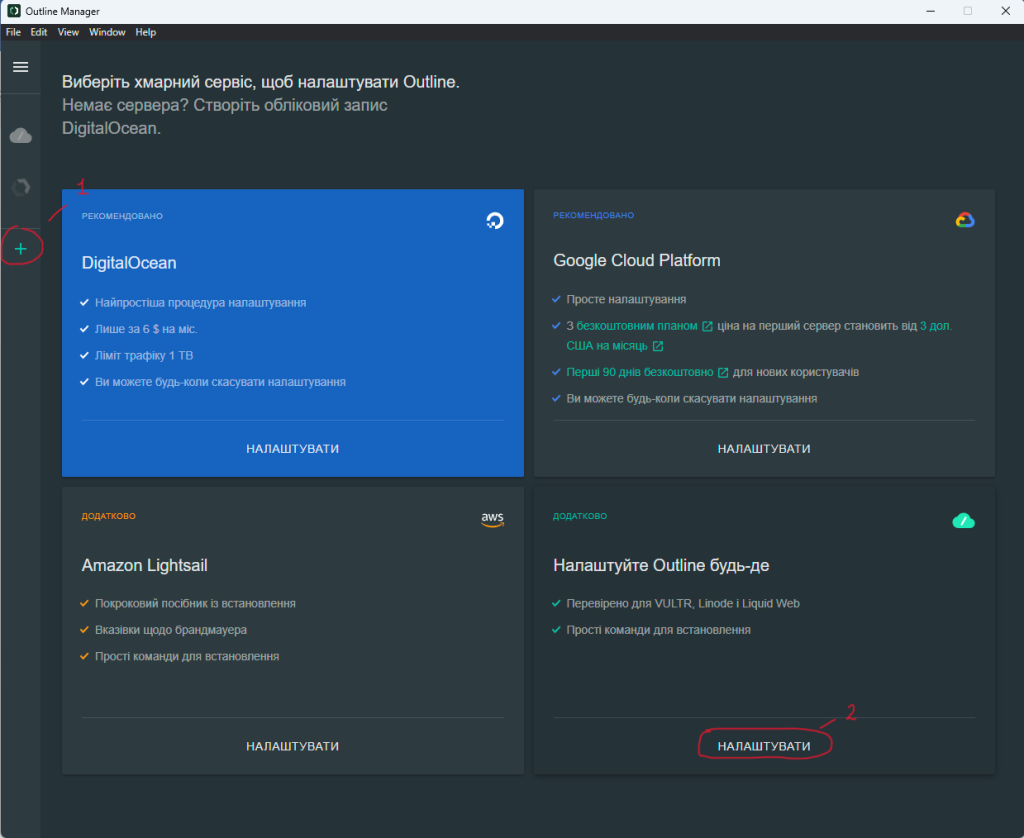Click the external link icon after "США на місяць"

pyautogui.click(x=658, y=346)
